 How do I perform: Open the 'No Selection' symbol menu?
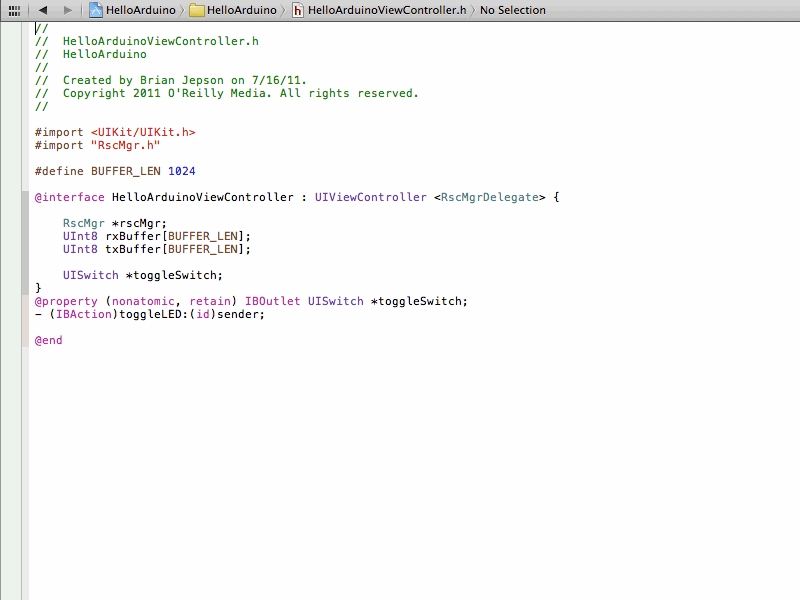point(512,10)
